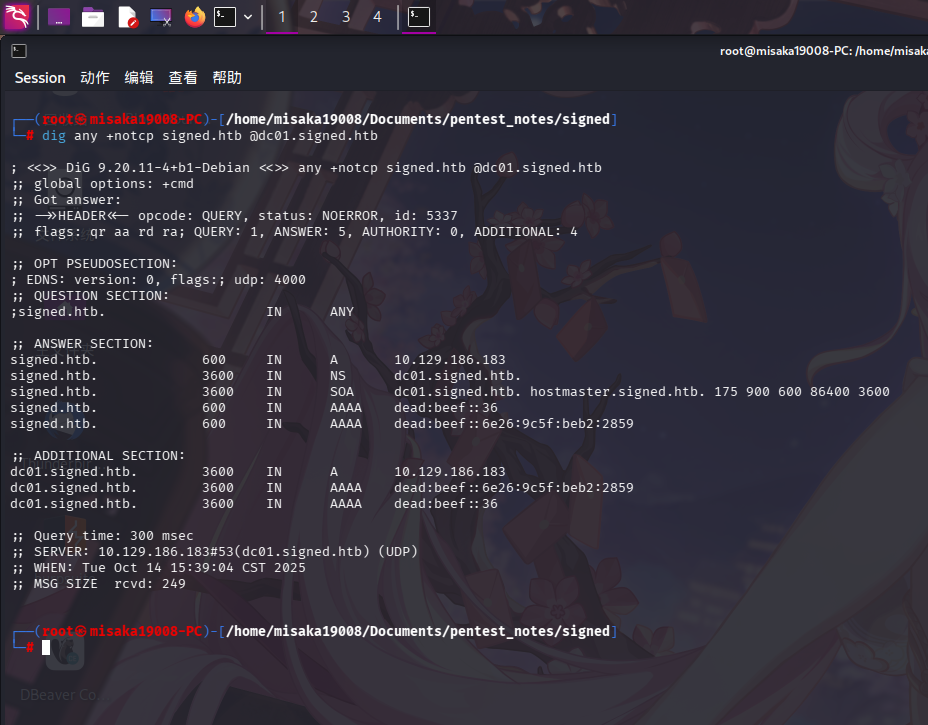Open the Session menu
This screenshot has height=725, width=928.
40,78
